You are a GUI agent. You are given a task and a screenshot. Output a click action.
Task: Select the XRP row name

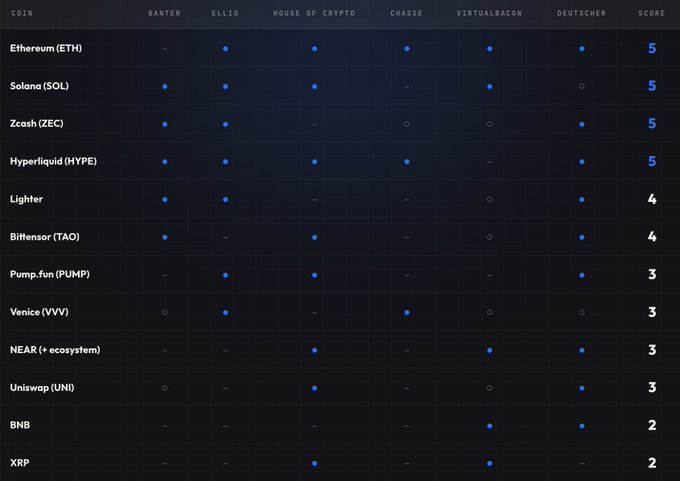click(20, 463)
